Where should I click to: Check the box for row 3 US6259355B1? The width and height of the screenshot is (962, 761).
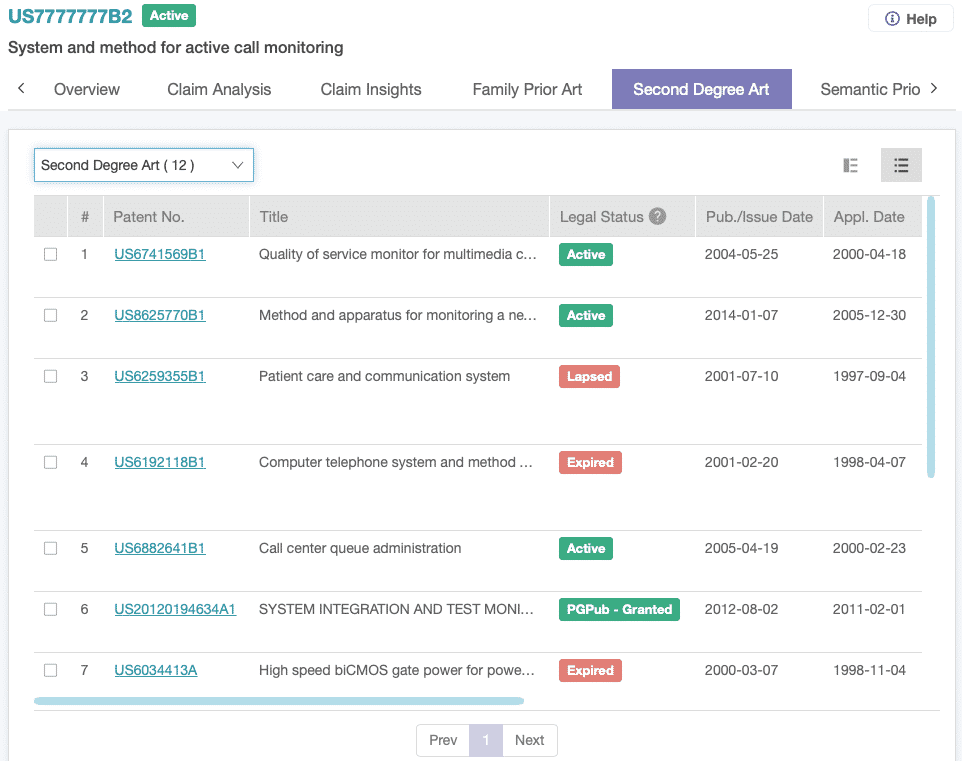(50, 376)
